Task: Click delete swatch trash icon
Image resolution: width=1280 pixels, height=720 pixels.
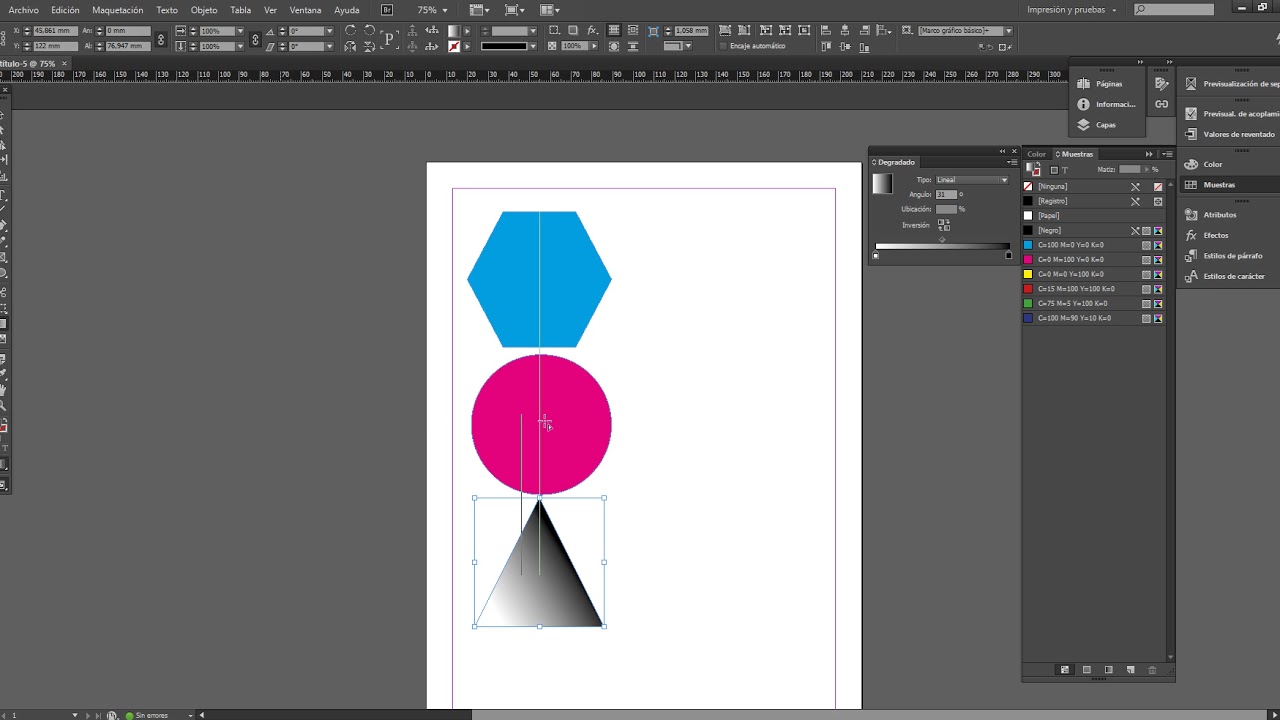Action: 1152,670
